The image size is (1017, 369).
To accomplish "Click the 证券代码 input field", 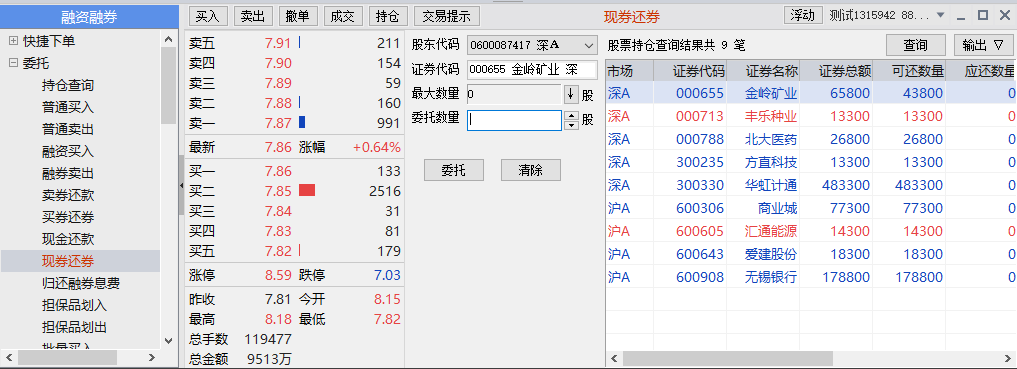I will coord(532,69).
